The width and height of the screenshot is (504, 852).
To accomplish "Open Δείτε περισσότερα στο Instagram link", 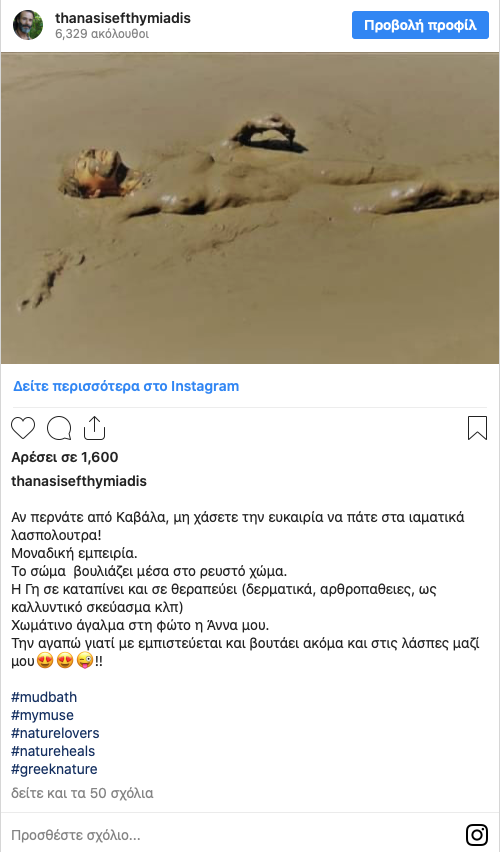I will [126, 386].
